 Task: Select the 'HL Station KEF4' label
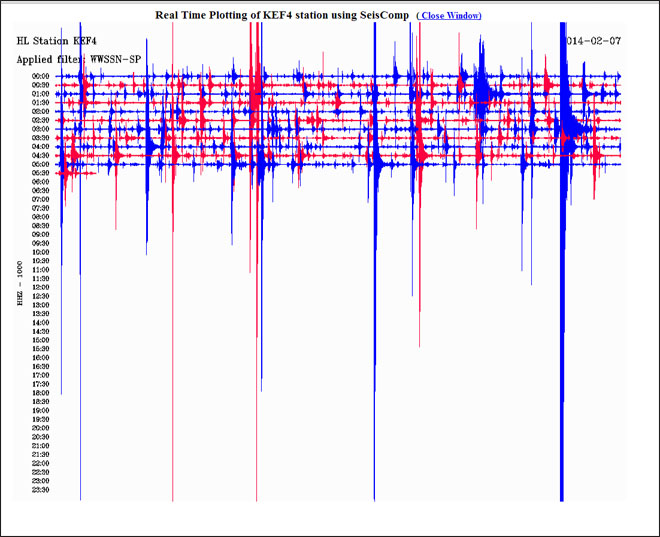tap(57, 41)
